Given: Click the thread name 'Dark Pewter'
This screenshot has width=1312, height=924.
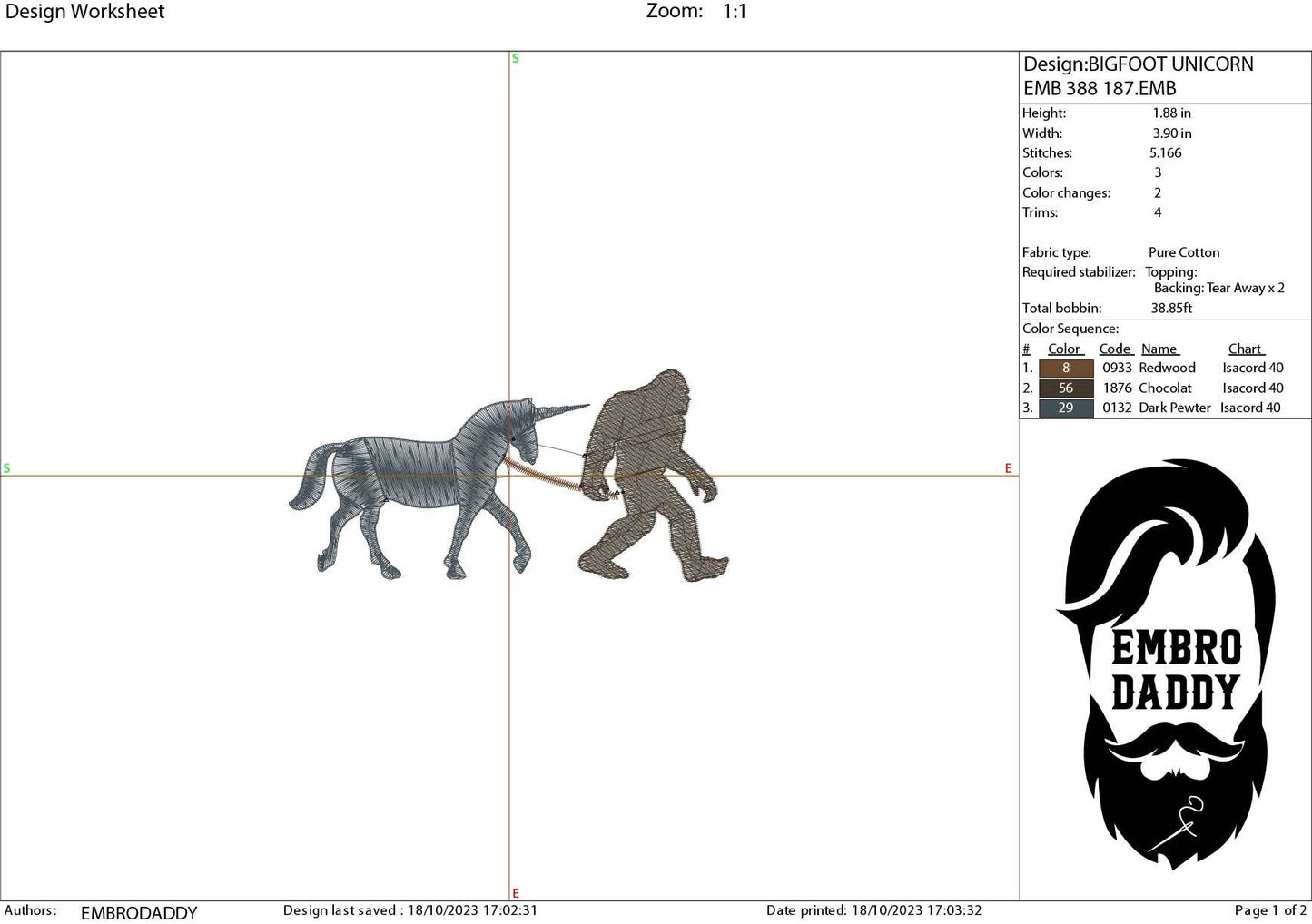Looking at the screenshot, I should tap(1175, 408).
